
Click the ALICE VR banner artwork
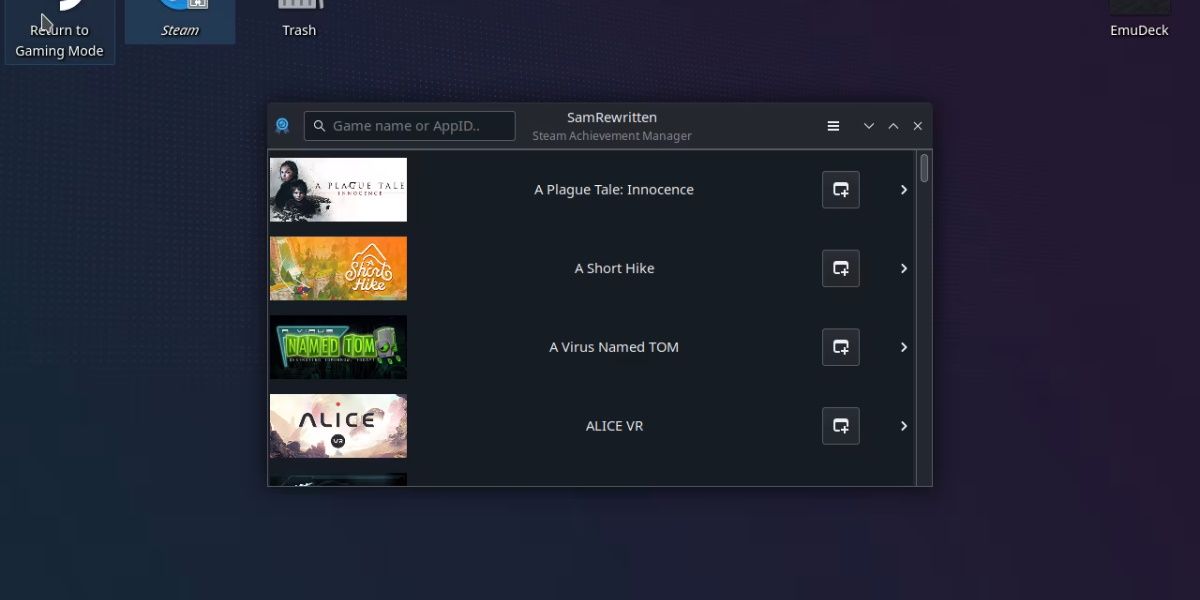(x=338, y=425)
